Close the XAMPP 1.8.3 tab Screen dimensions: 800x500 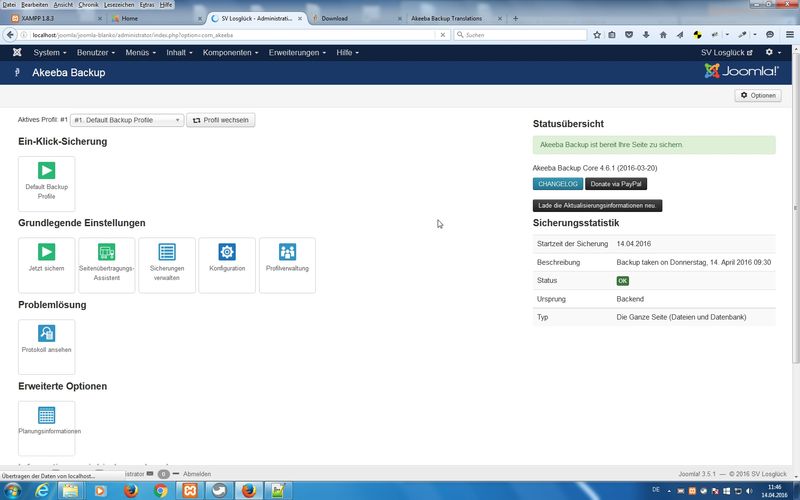coord(99,18)
